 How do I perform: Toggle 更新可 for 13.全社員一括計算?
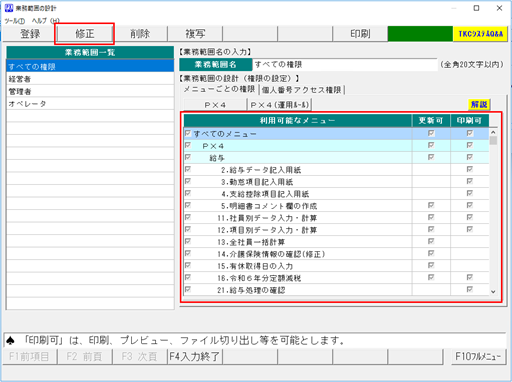(431, 241)
